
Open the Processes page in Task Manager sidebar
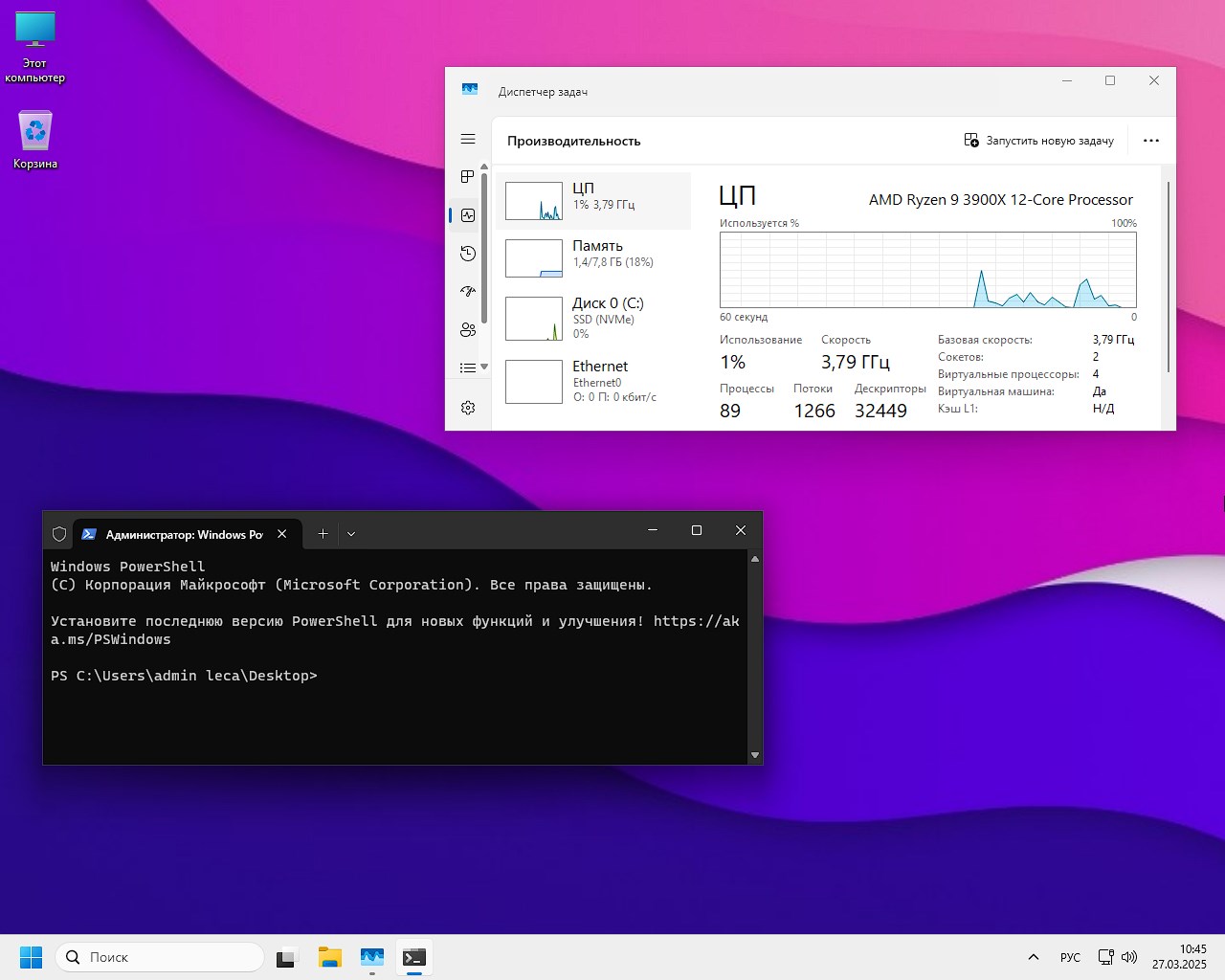468,177
